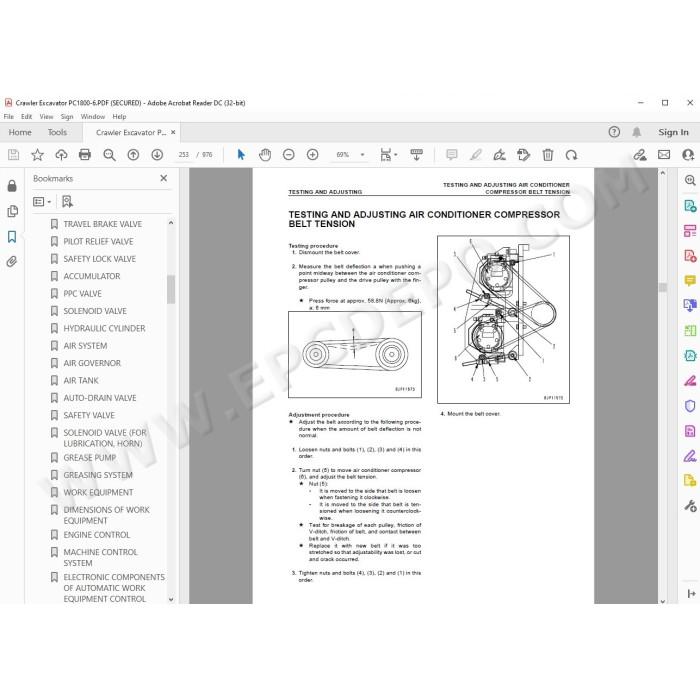Go to next page arrow
700x700 pixels.
click(x=157, y=155)
